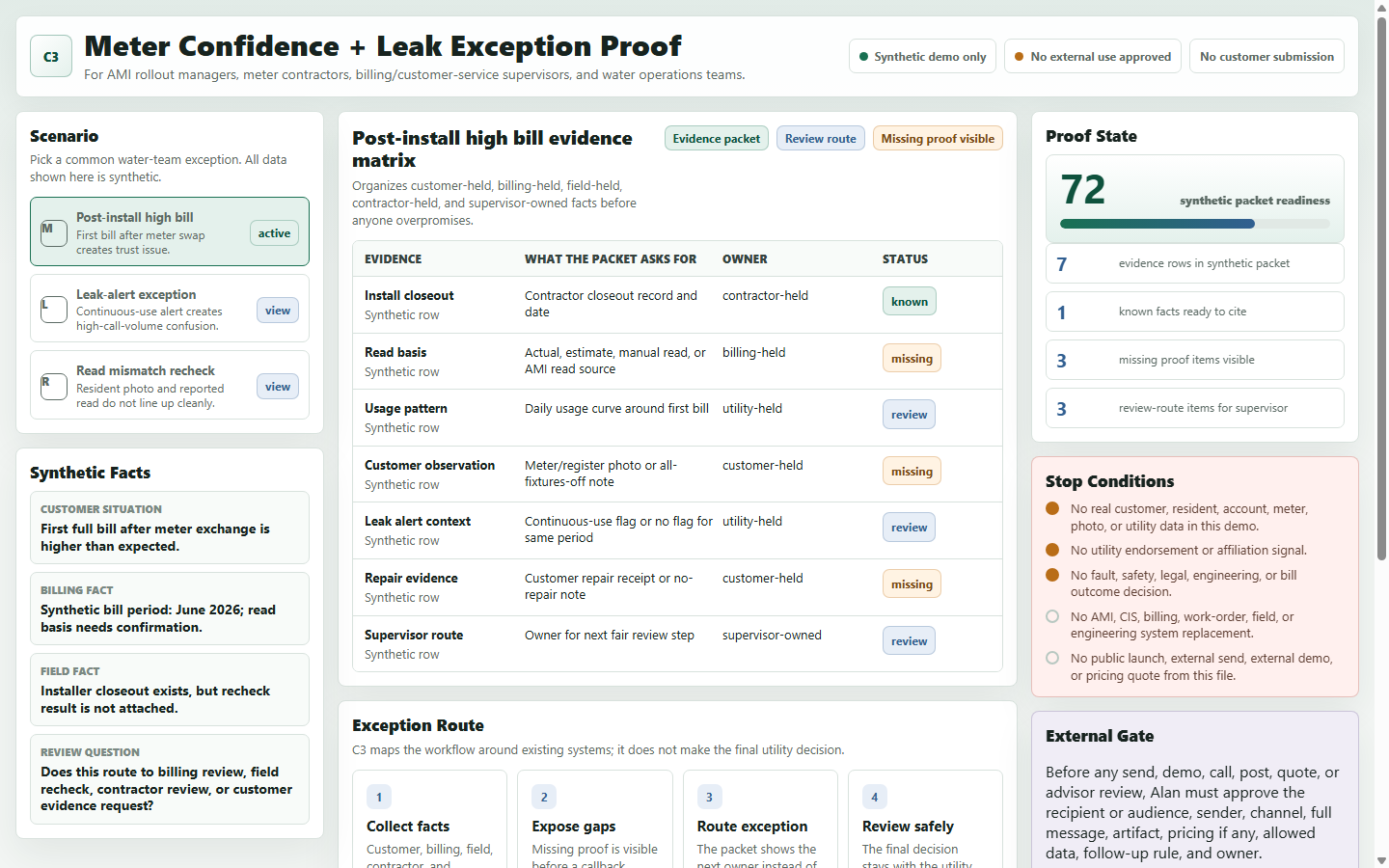The height and width of the screenshot is (868, 1389).
Task: Click the External Gate heading
Action: [x=1100, y=736]
